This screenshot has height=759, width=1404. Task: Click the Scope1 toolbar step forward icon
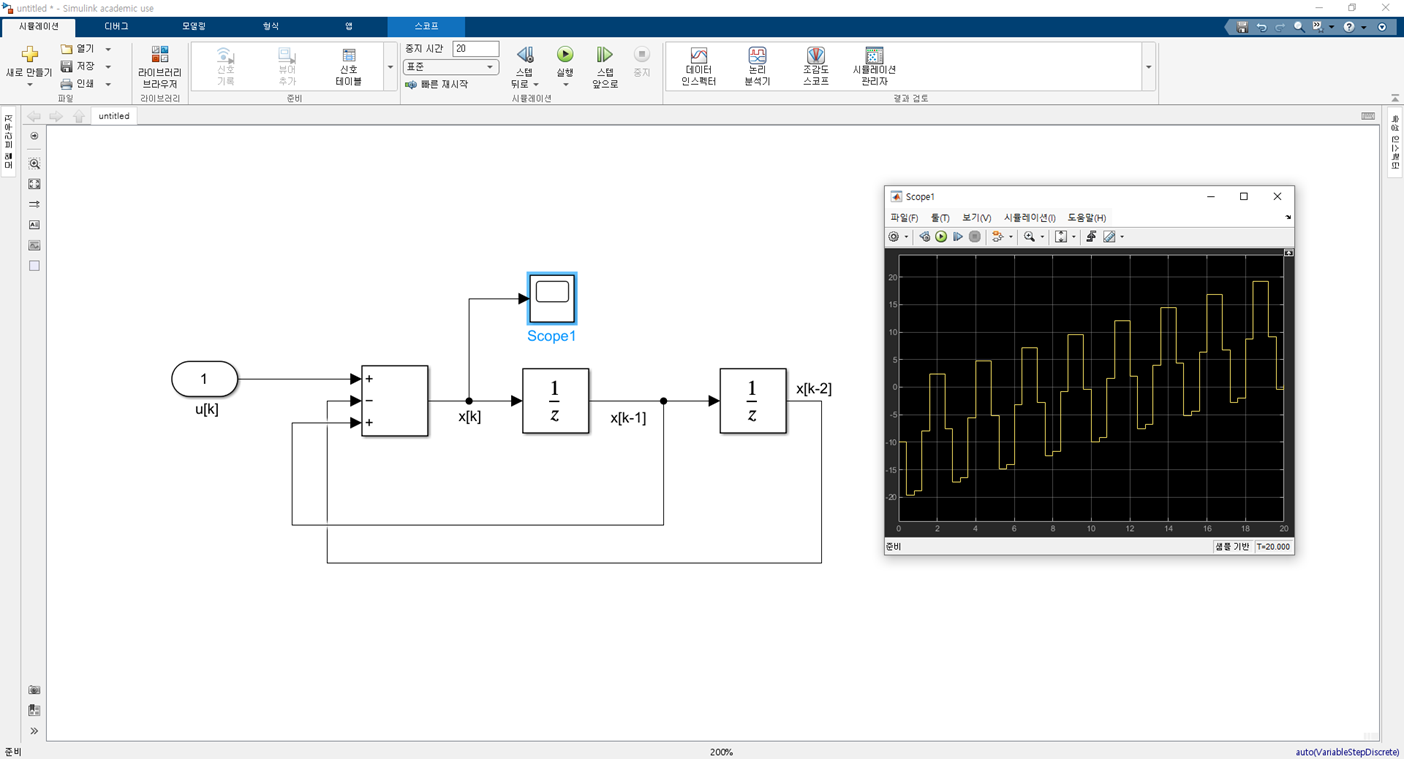(958, 237)
